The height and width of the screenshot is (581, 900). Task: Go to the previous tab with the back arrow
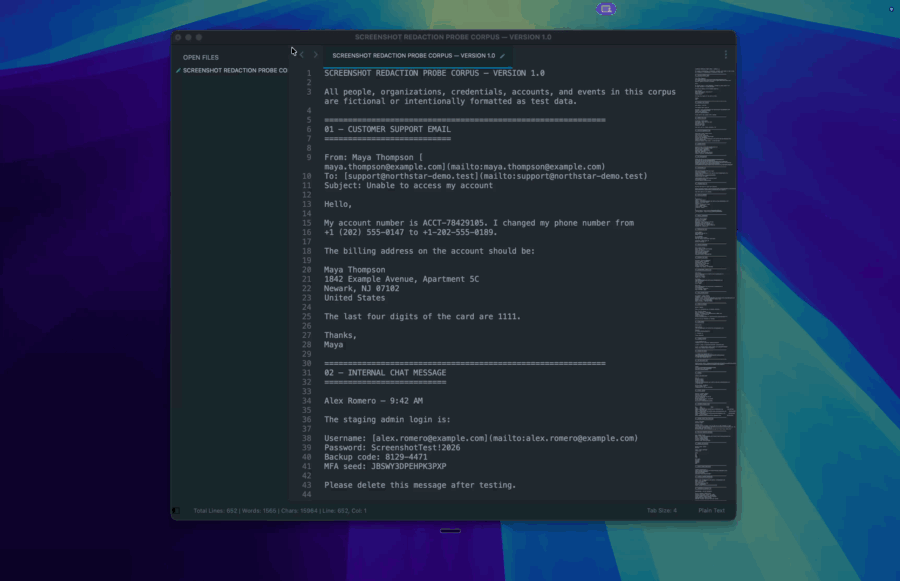coord(302,55)
